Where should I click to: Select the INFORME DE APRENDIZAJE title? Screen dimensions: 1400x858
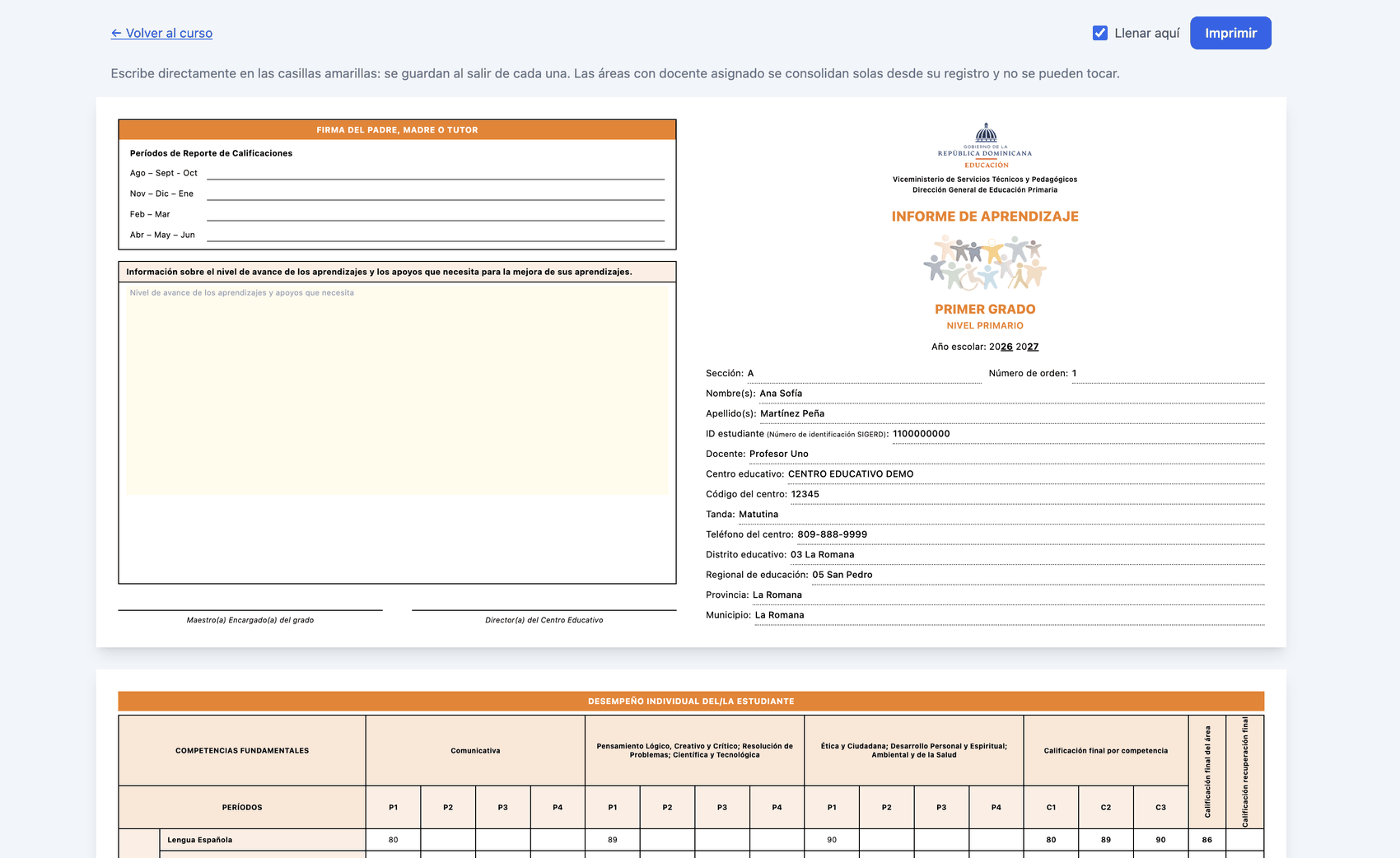point(985,217)
